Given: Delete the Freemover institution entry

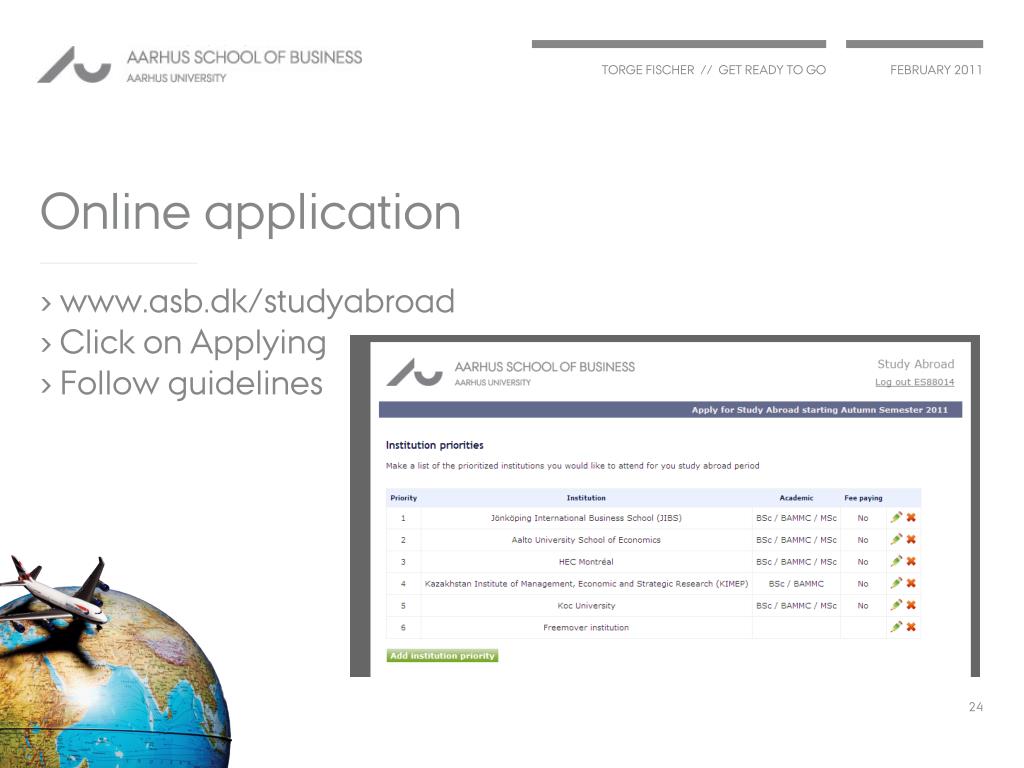Looking at the screenshot, I should point(911,627).
